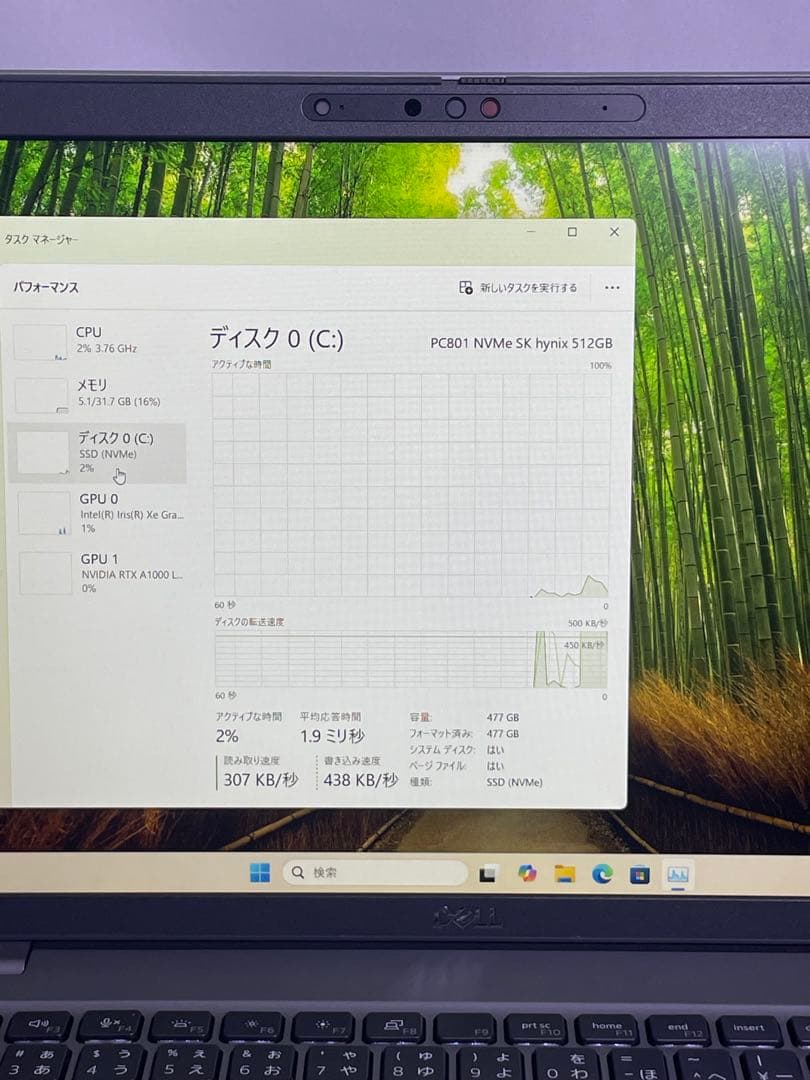Switch to the パフォーマンス tab
Screen dimensions: 810x1080
point(45,287)
